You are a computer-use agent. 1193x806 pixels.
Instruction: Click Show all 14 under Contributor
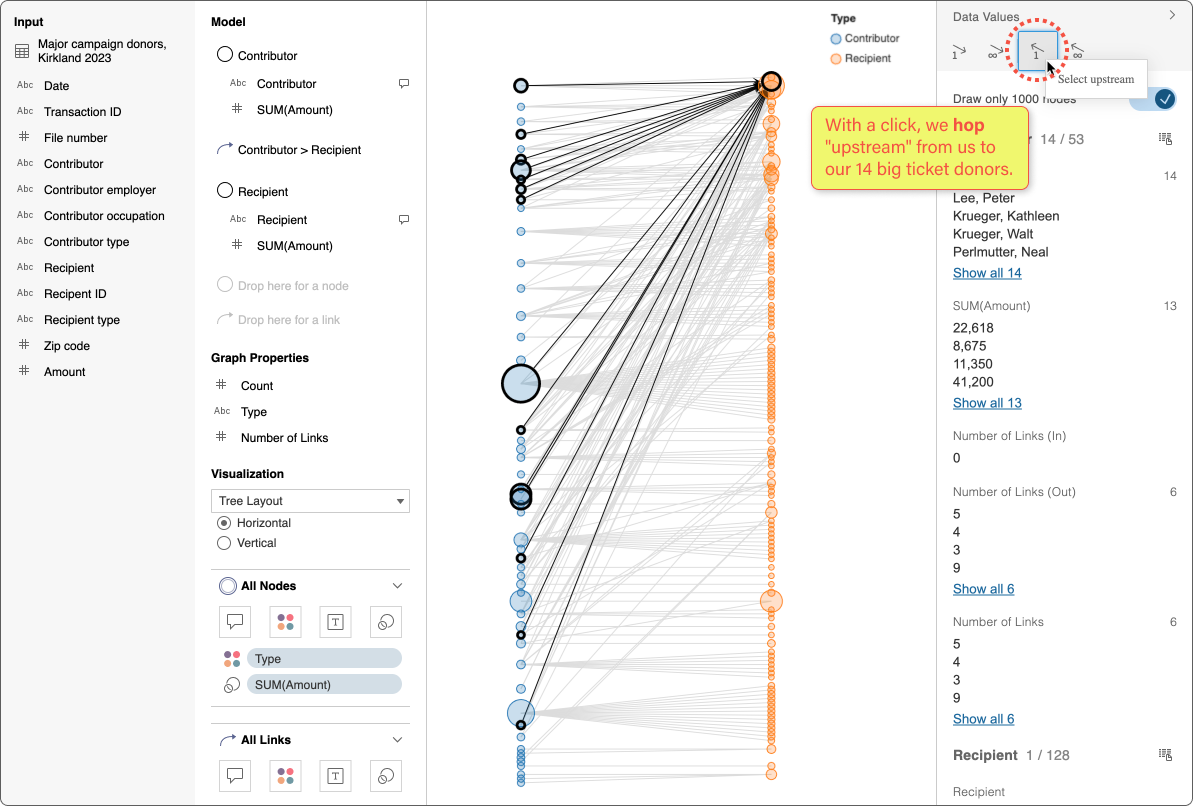(987, 272)
